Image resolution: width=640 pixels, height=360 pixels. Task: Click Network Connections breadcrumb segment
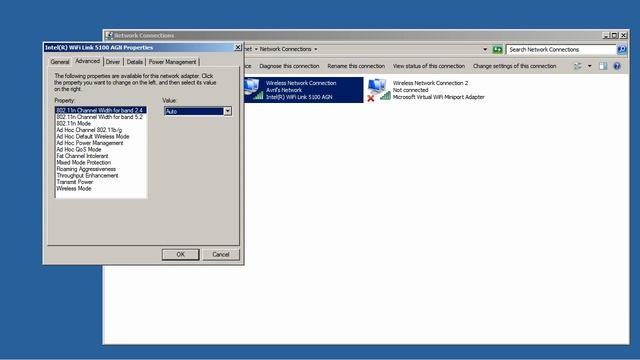285,49
